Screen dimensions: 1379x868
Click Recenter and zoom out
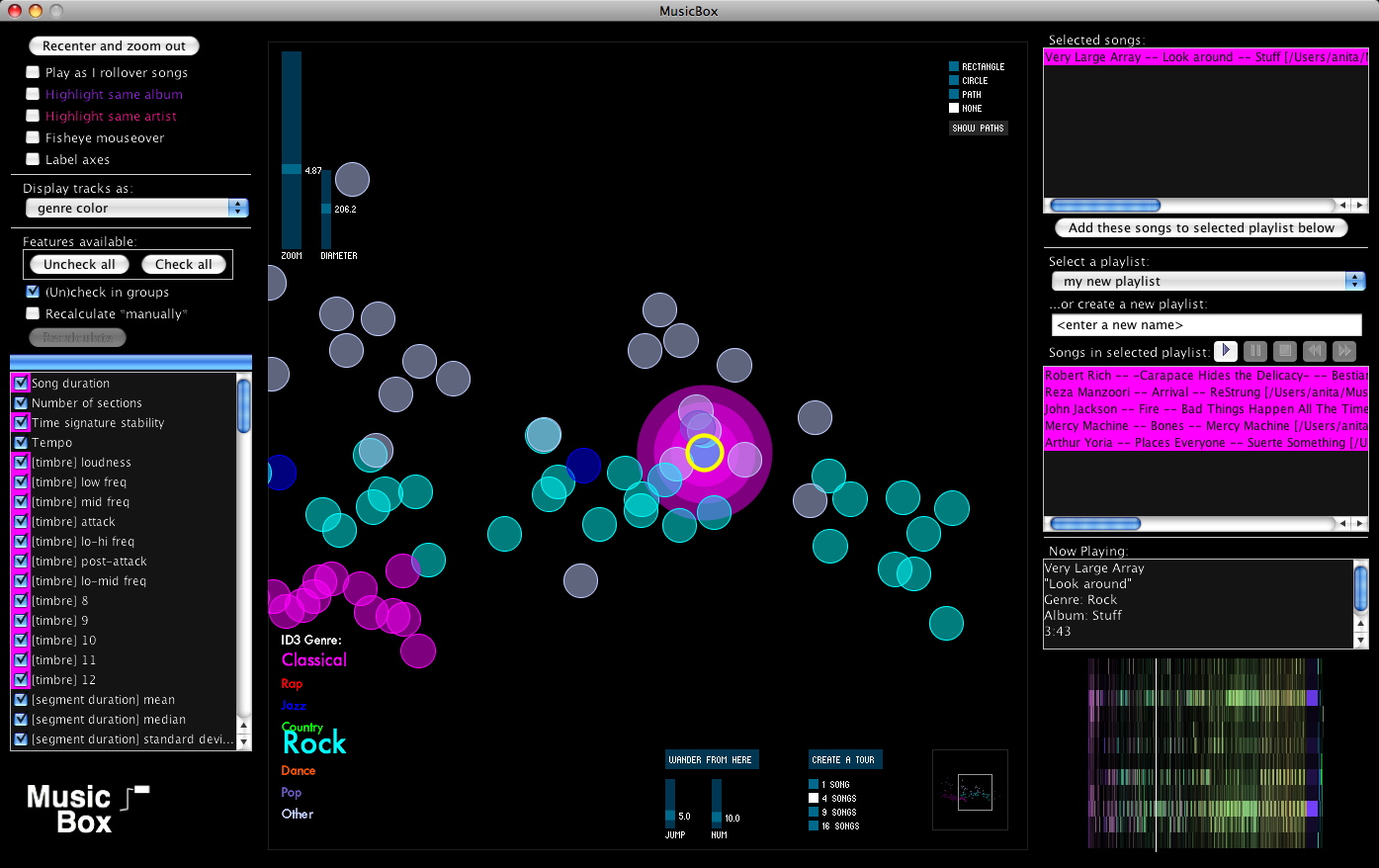pyautogui.click(x=115, y=45)
